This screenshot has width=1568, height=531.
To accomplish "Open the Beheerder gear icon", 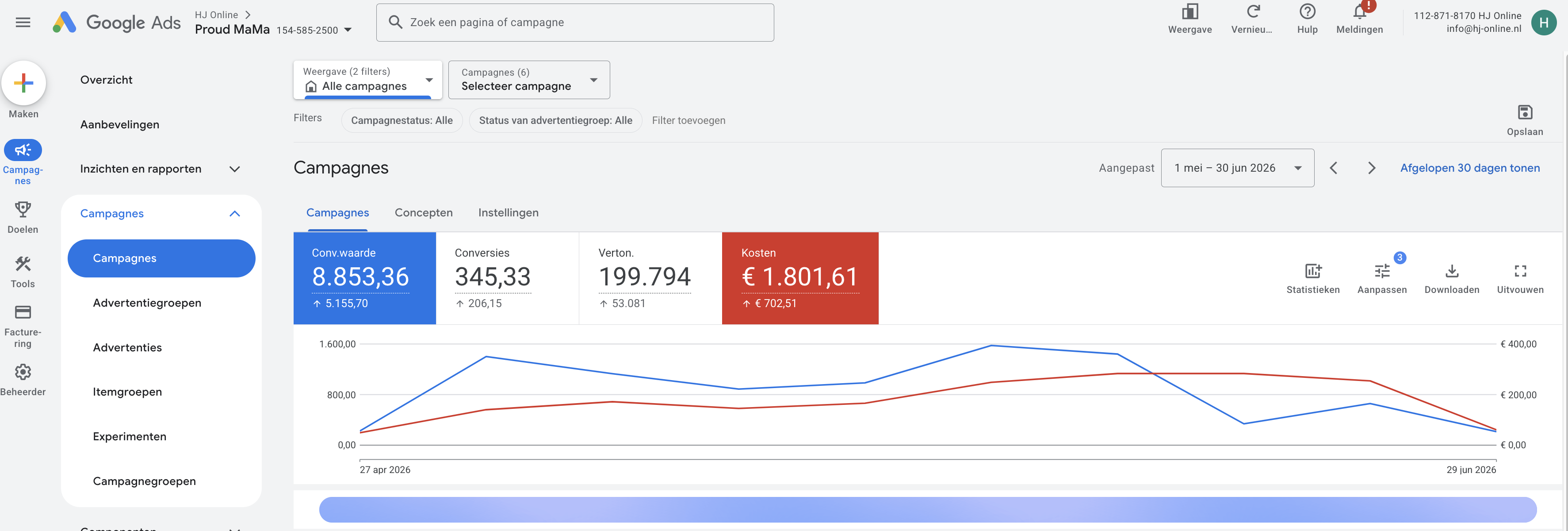I will [23, 371].
